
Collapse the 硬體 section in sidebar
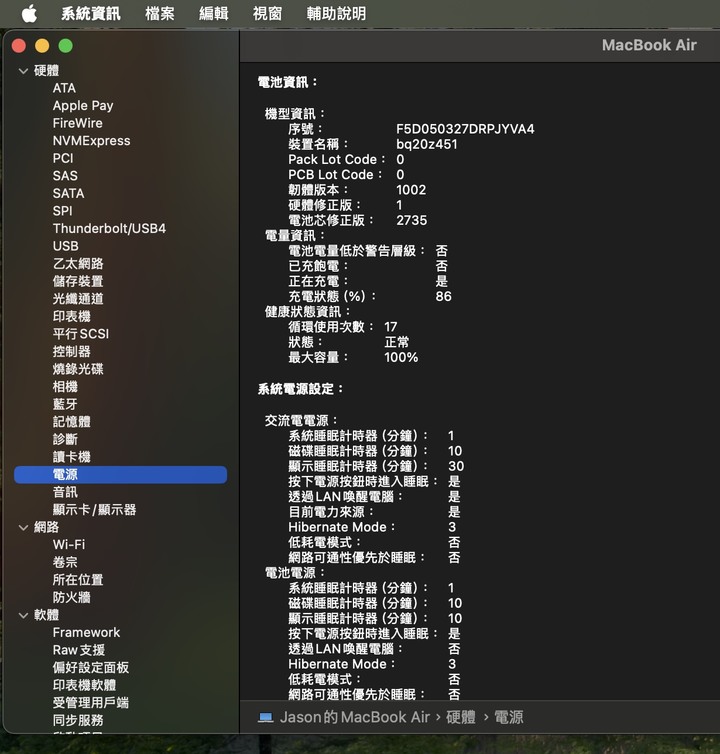[23, 71]
